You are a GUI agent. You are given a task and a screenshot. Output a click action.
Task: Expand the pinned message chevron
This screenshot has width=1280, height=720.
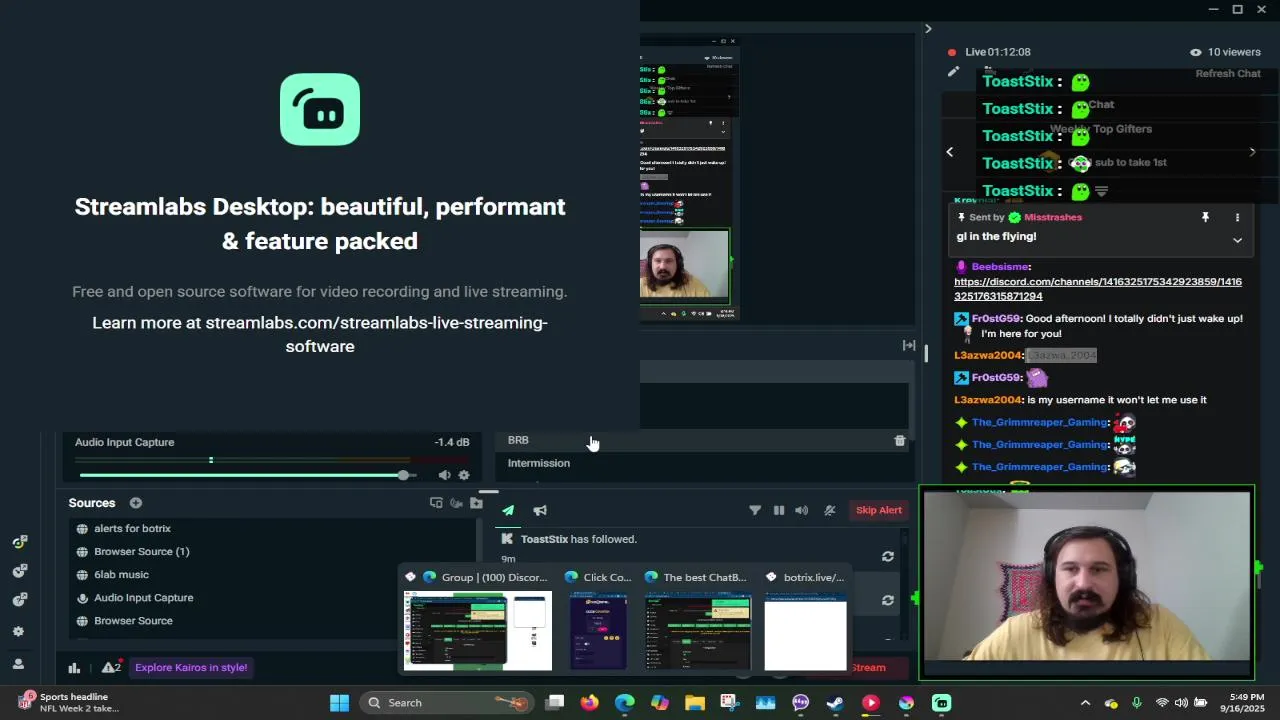1237,240
